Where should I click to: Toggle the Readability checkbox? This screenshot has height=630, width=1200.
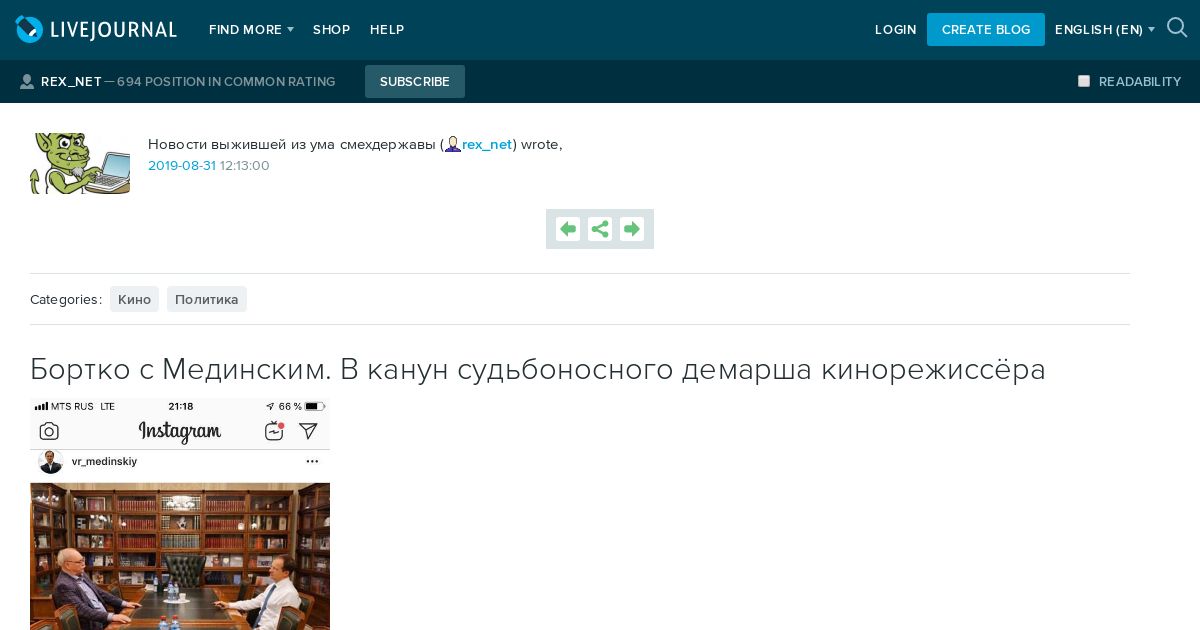click(x=1084, y=81)
